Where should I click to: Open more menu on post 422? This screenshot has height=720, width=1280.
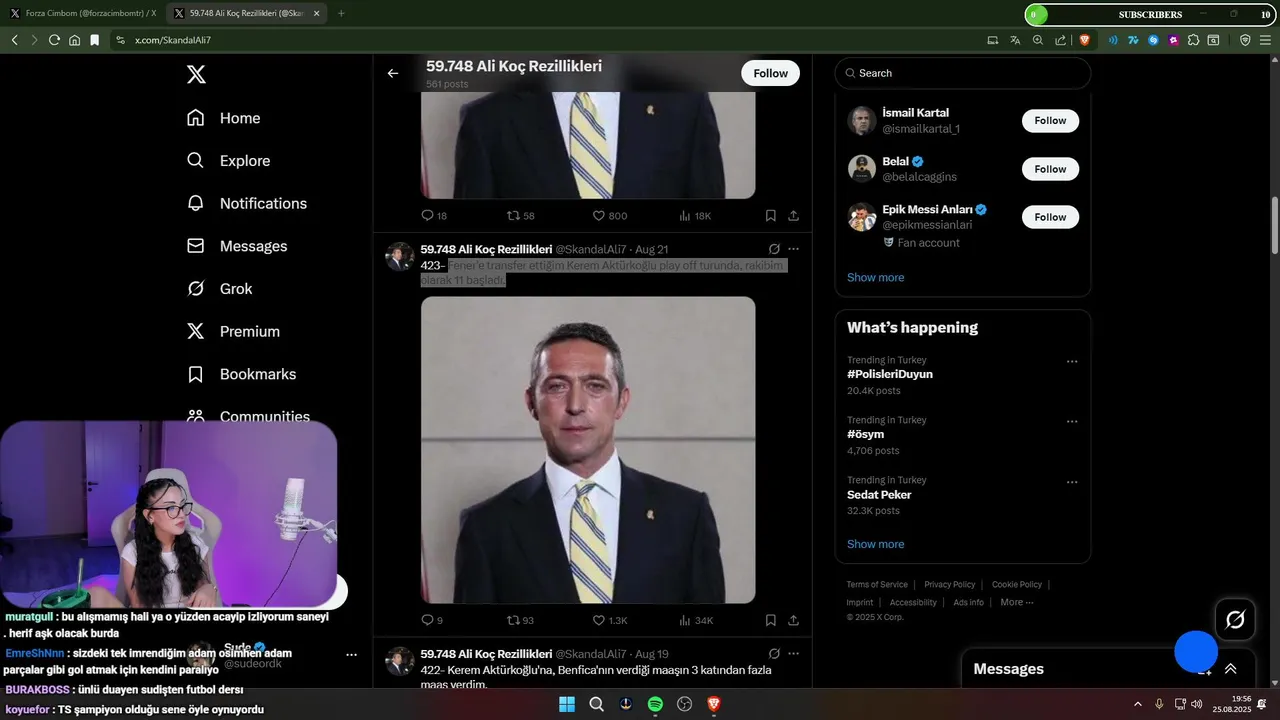(794, 654)
